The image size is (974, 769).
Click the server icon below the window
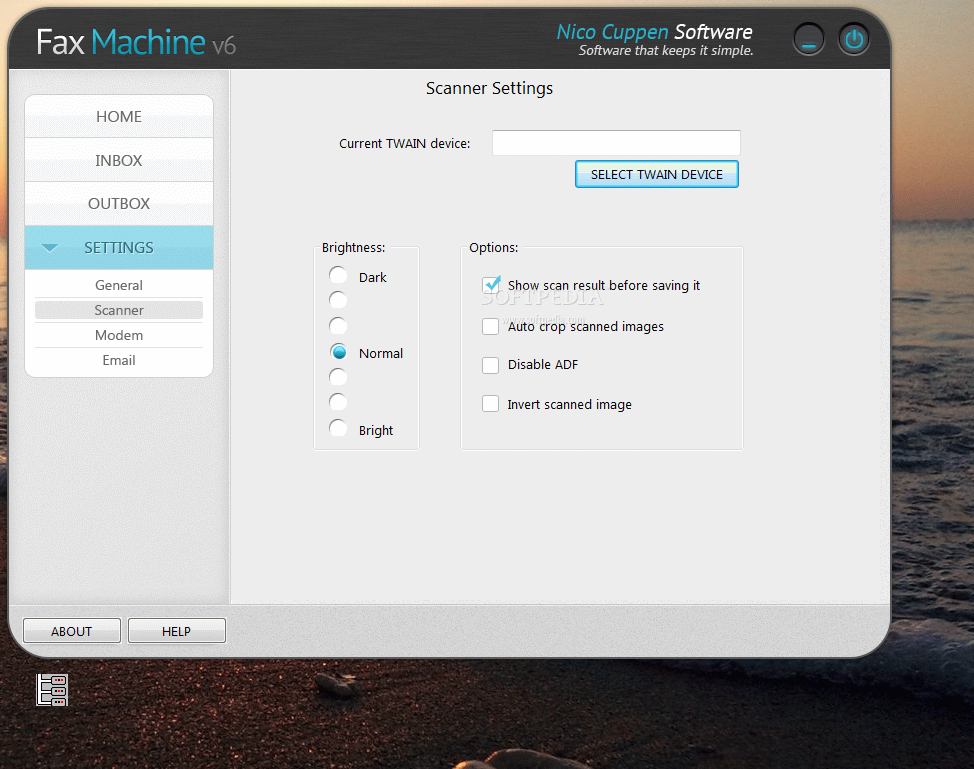52,690
